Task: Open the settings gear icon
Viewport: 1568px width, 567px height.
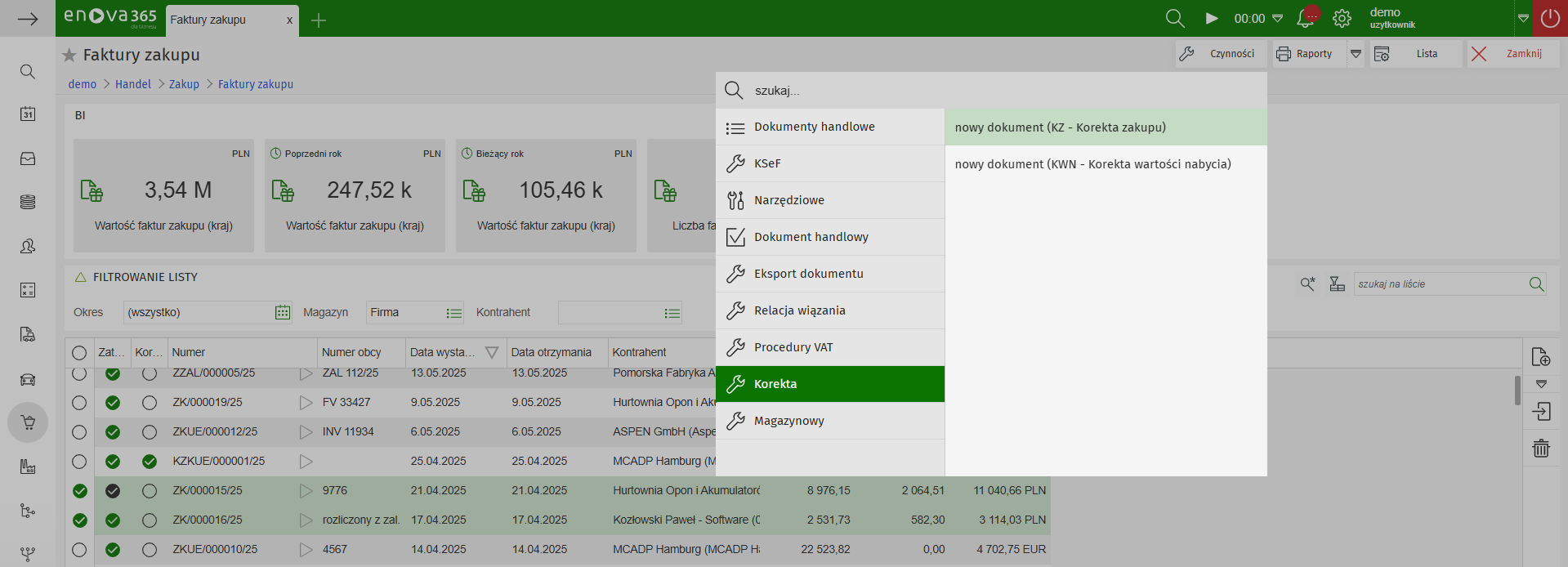Action: point(1342,18)
